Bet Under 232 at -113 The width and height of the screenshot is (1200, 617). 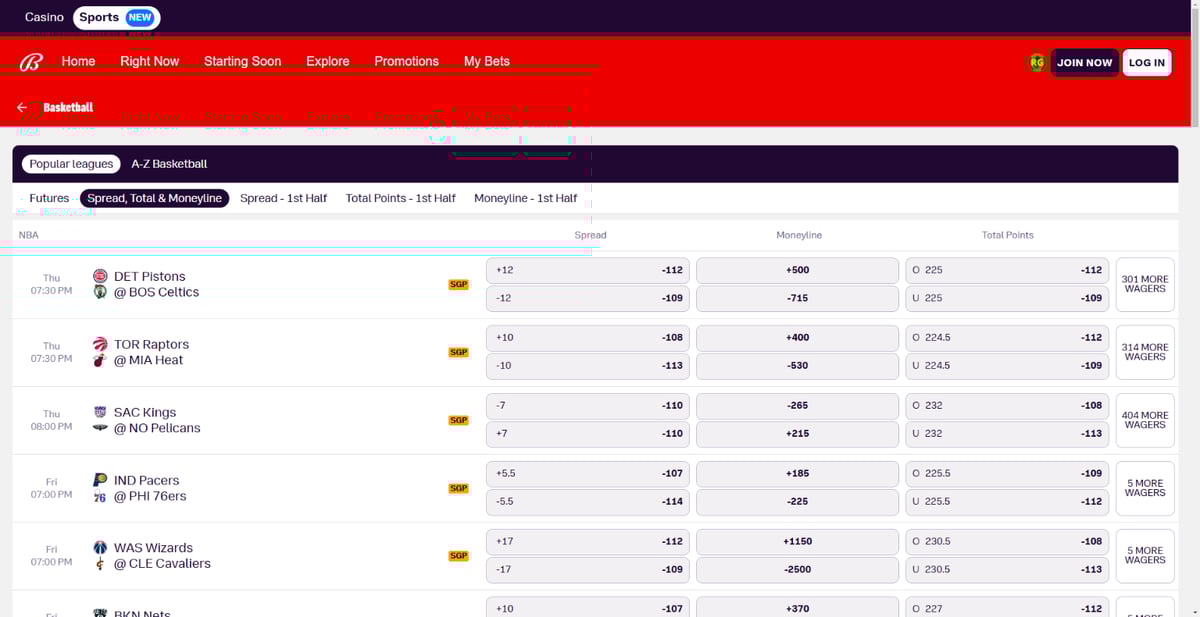pos(1007,434)
